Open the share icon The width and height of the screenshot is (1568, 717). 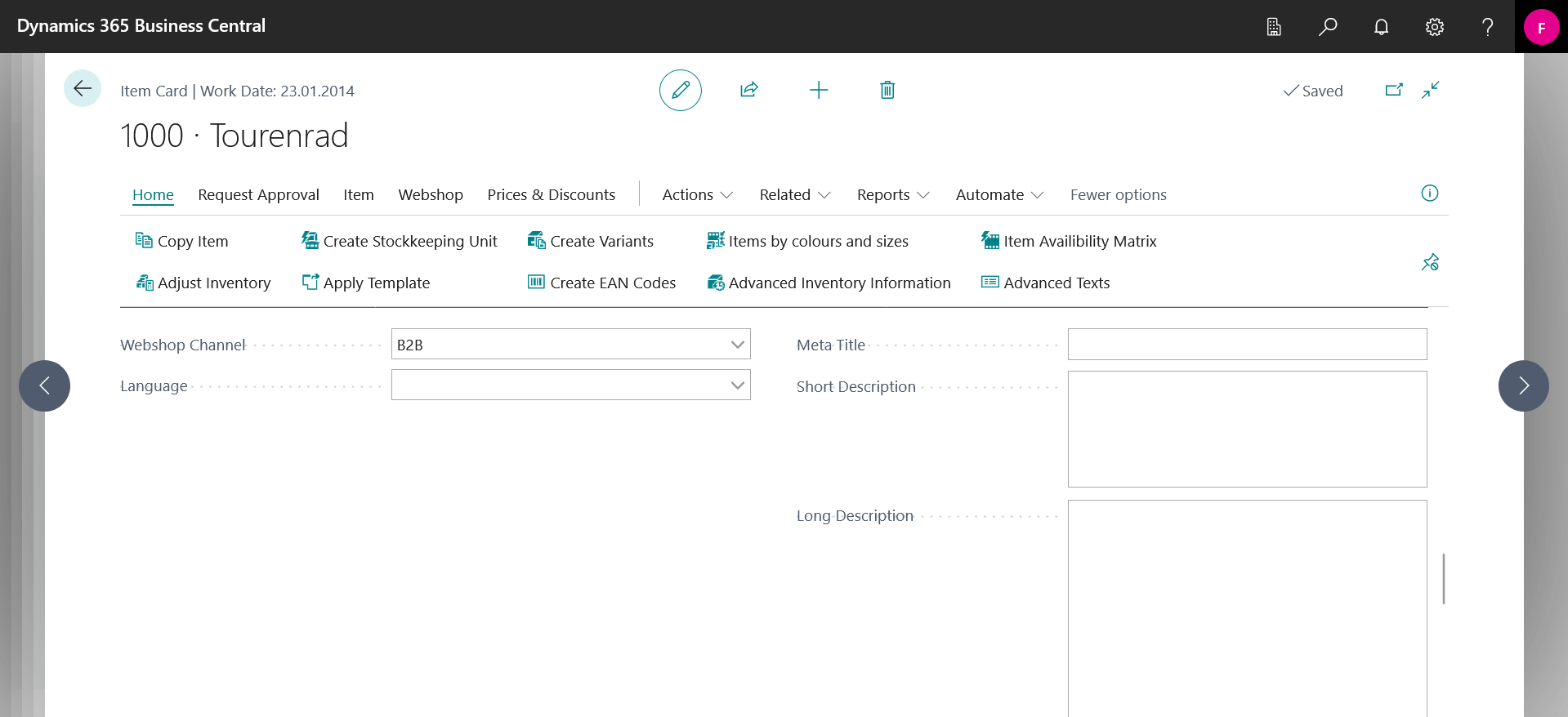click(x=749, y=90)
